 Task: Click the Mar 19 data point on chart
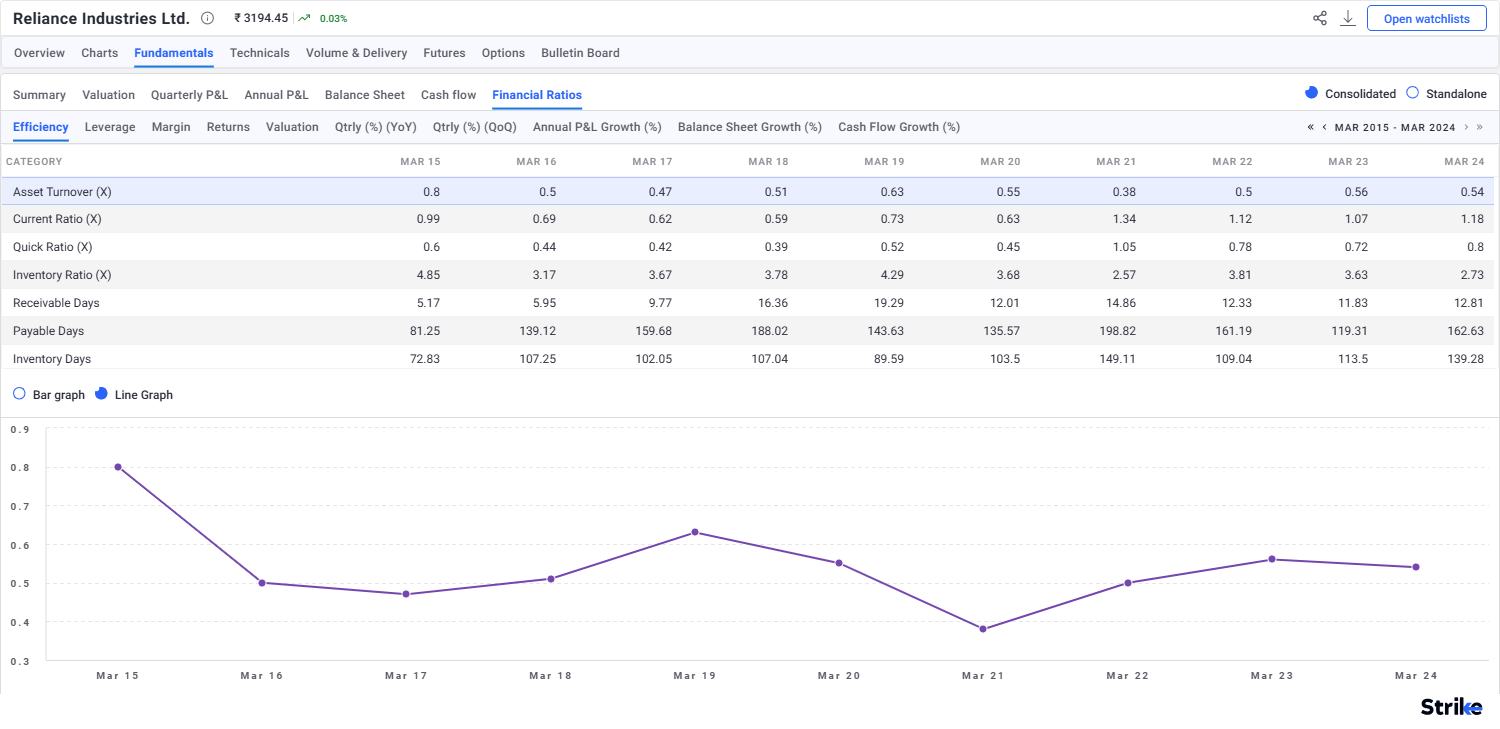pyautogui.click(x=695, y=532)
